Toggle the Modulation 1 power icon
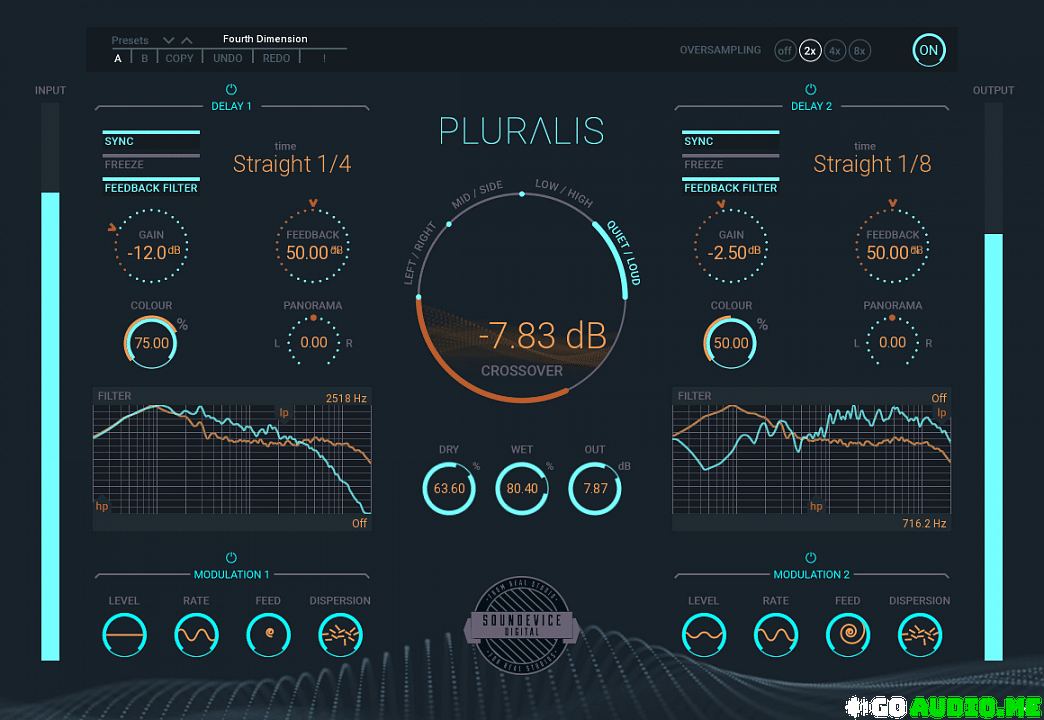 (x=231, y=557)
